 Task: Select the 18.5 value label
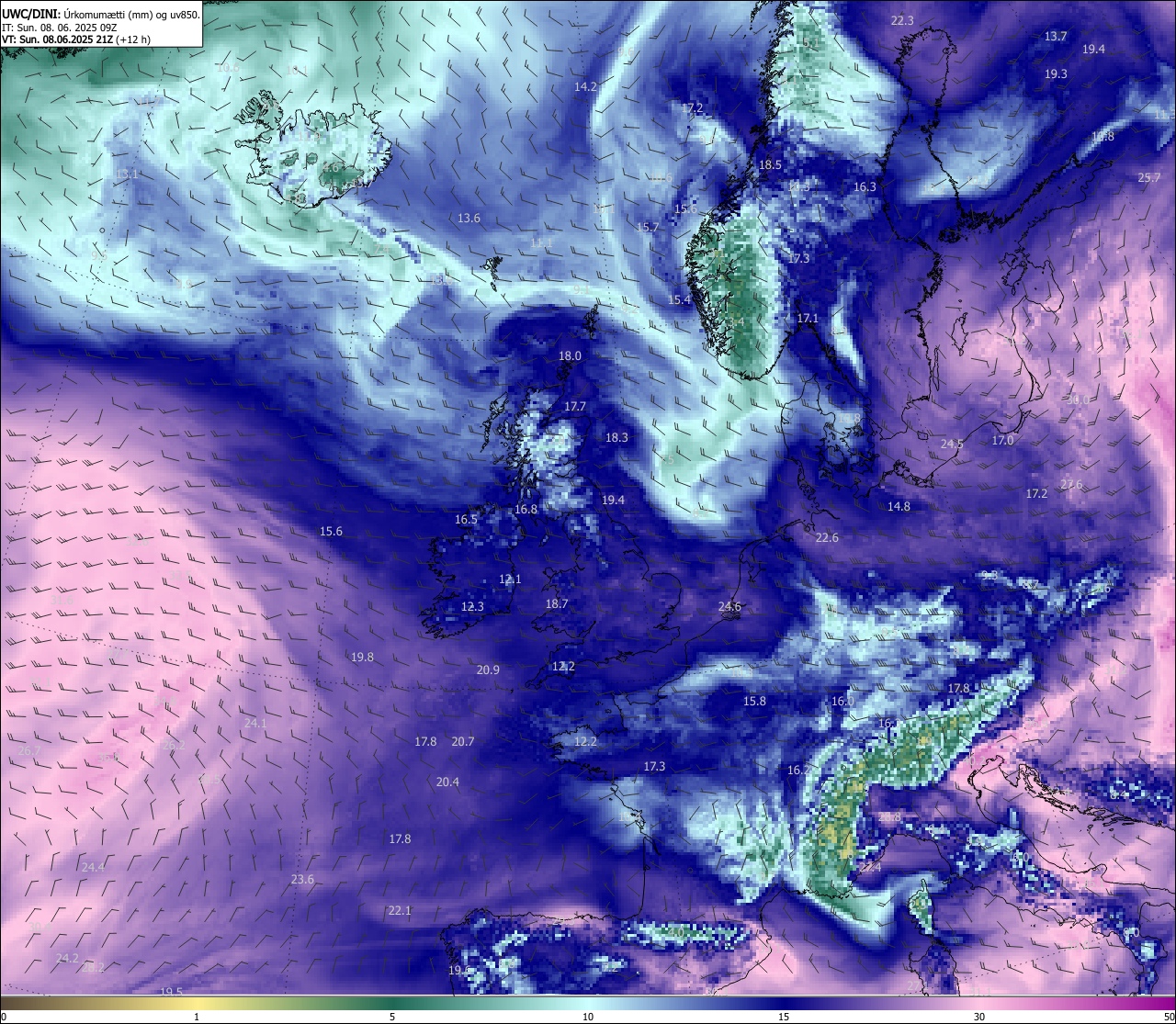(770, 165)
